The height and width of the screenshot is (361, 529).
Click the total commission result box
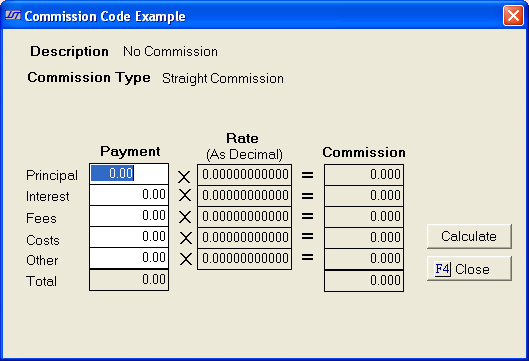tap(364, 281)
